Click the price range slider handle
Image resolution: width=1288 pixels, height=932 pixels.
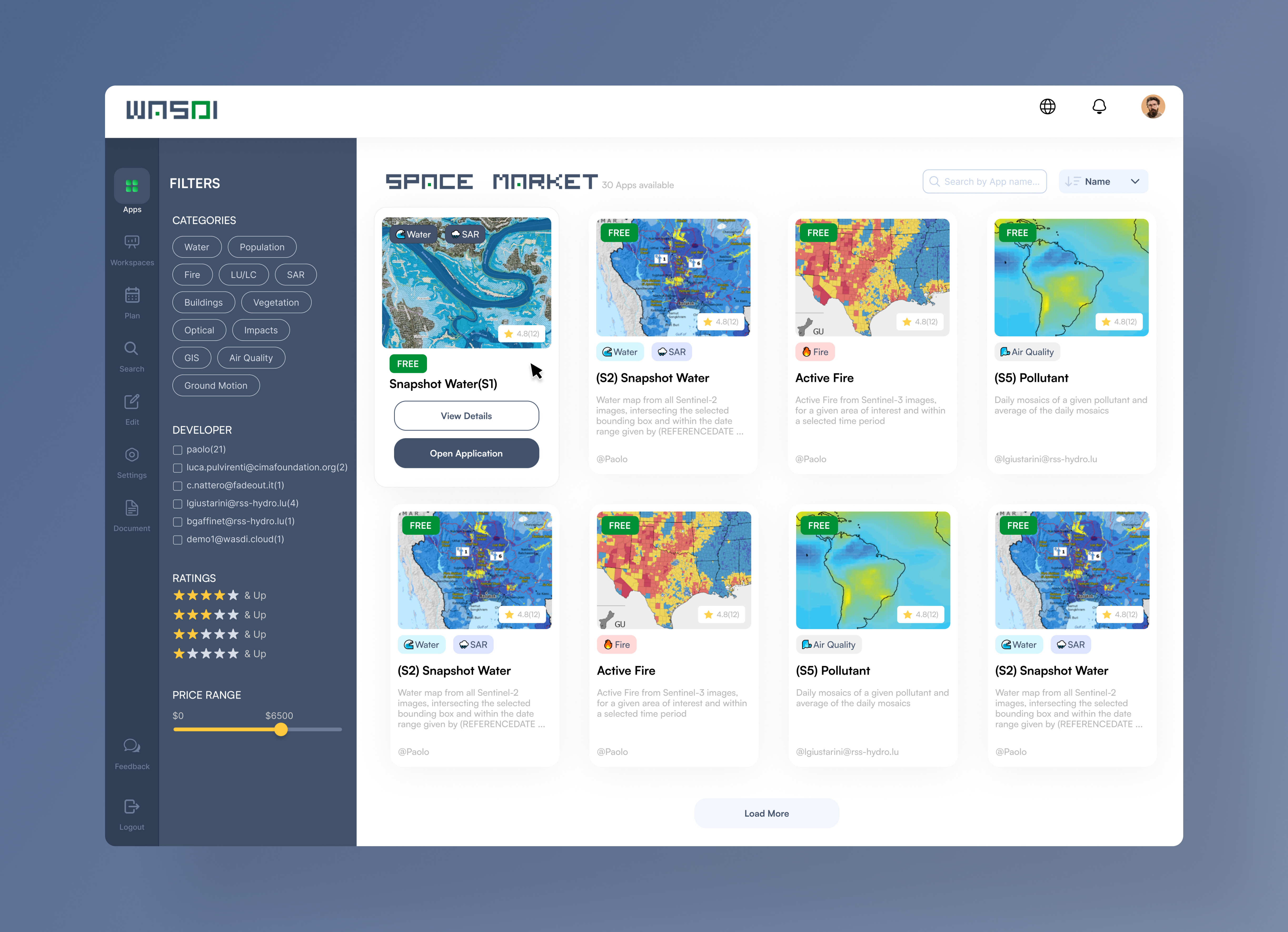tap(281, 730)
